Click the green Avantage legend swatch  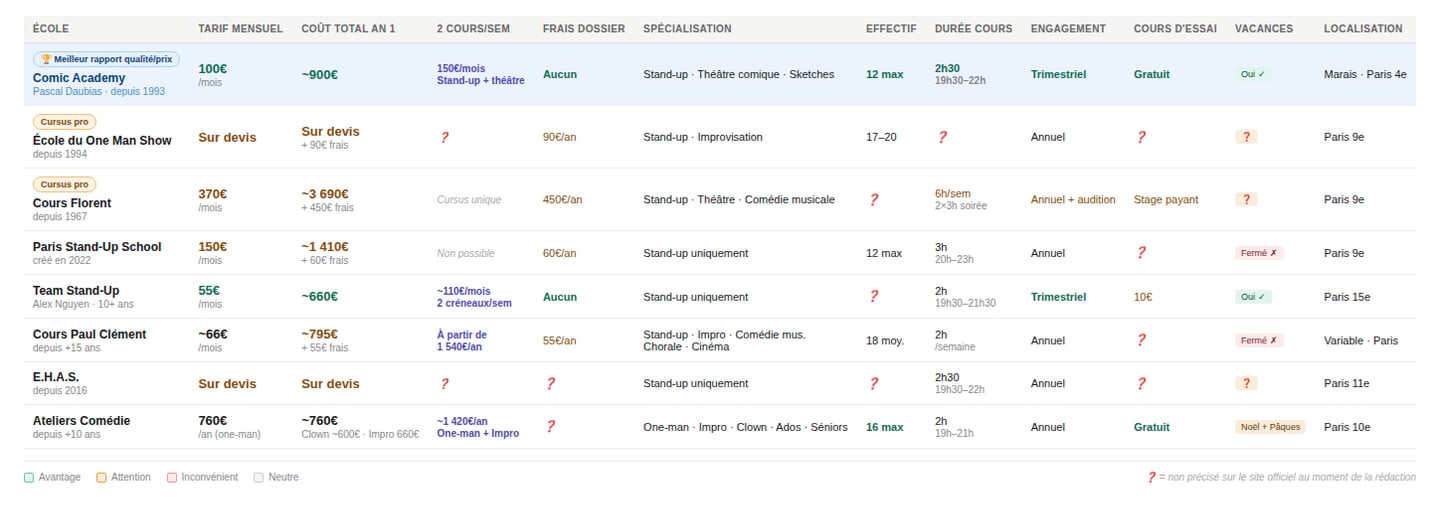click(x=29, y=478)
